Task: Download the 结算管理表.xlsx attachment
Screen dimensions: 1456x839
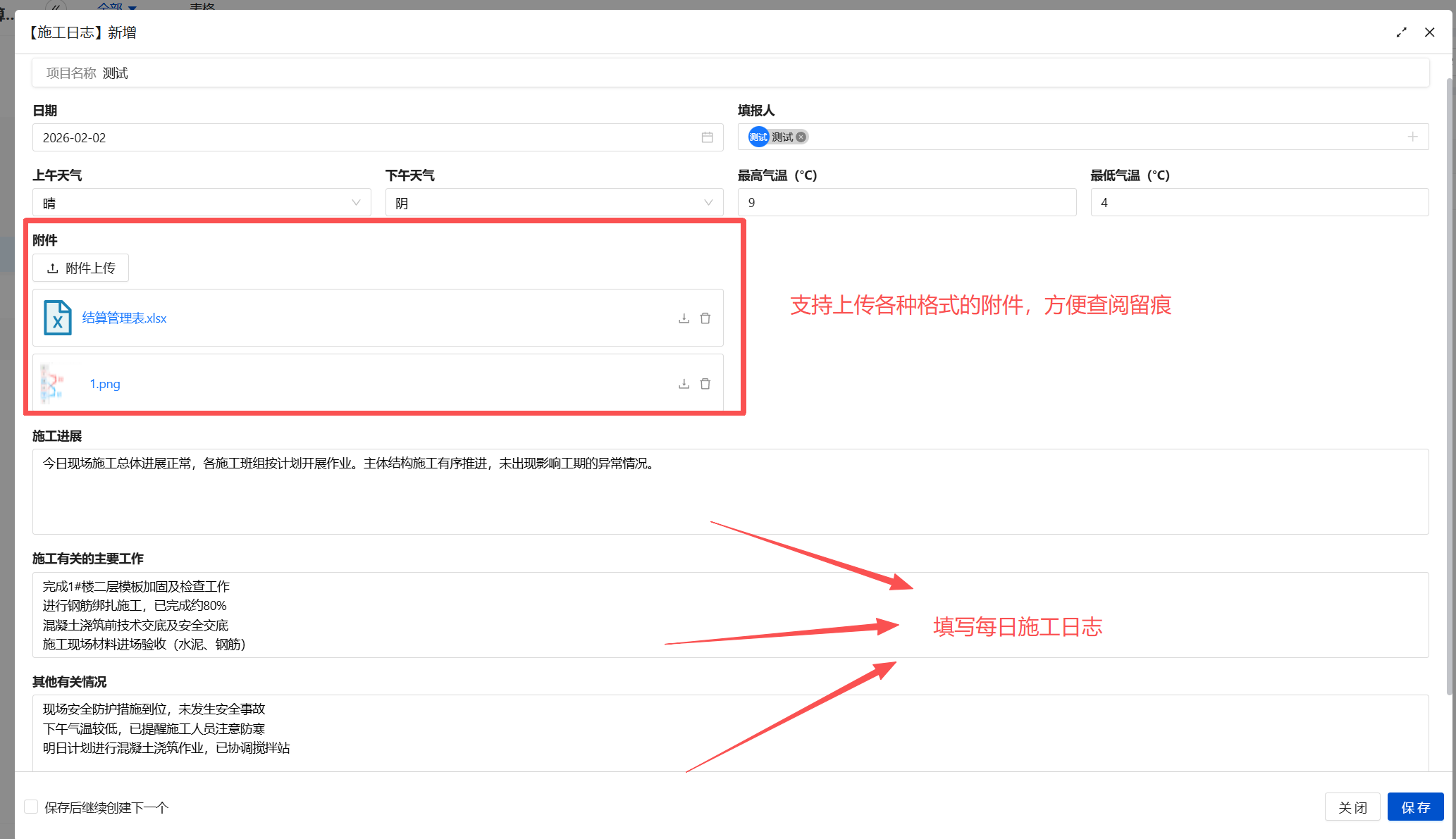Action: [x=684, y=318]
